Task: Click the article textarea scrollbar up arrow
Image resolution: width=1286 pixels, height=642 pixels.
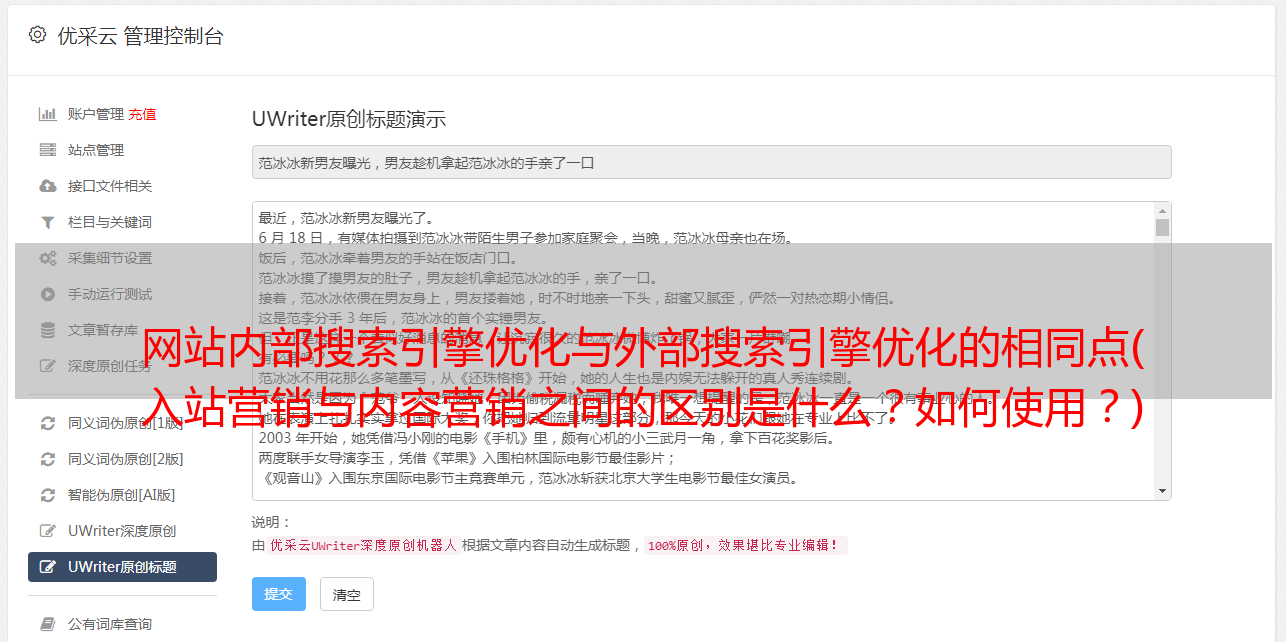Action: pos(1162,211)
